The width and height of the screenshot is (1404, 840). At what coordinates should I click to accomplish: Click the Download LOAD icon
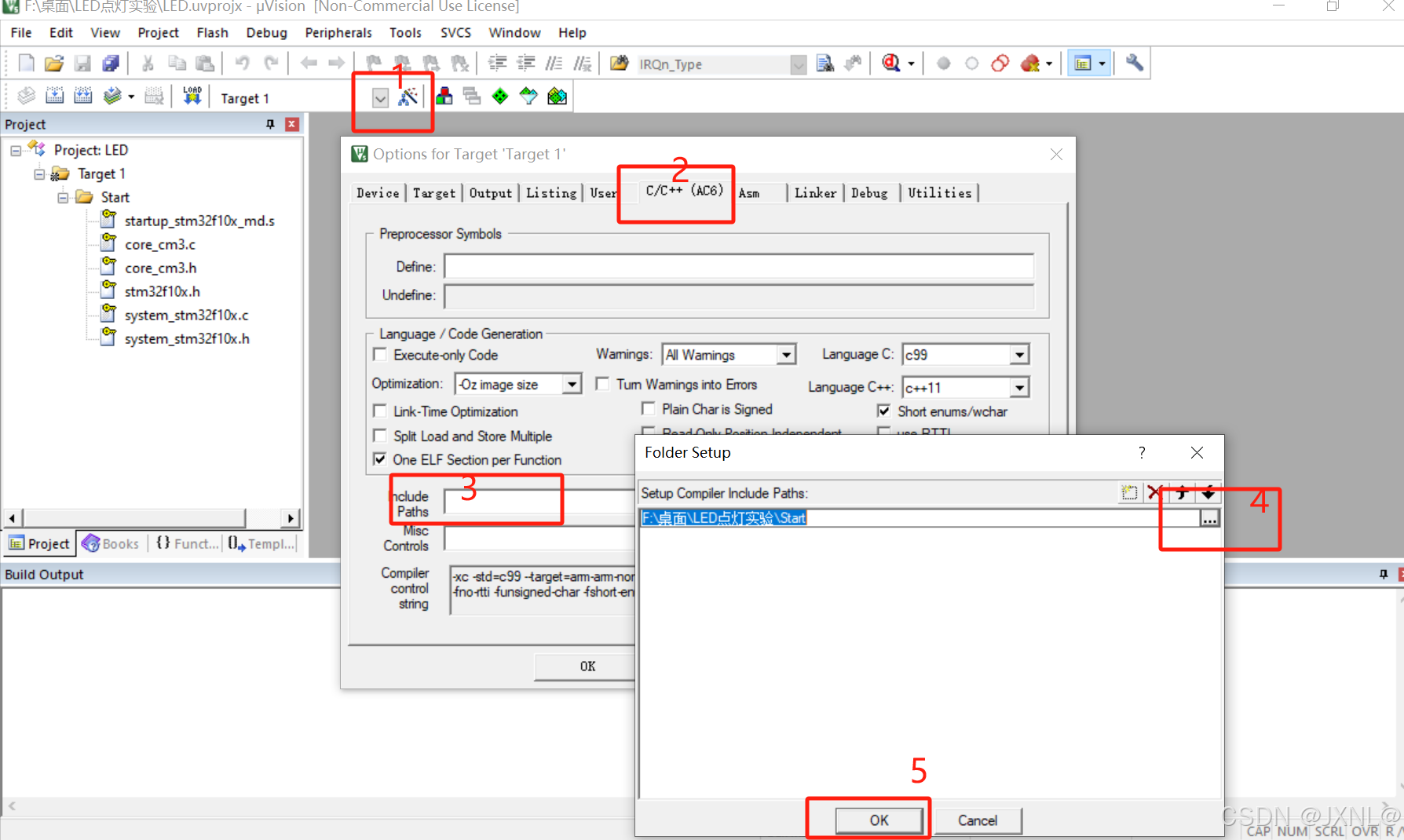tap(192, 97)
